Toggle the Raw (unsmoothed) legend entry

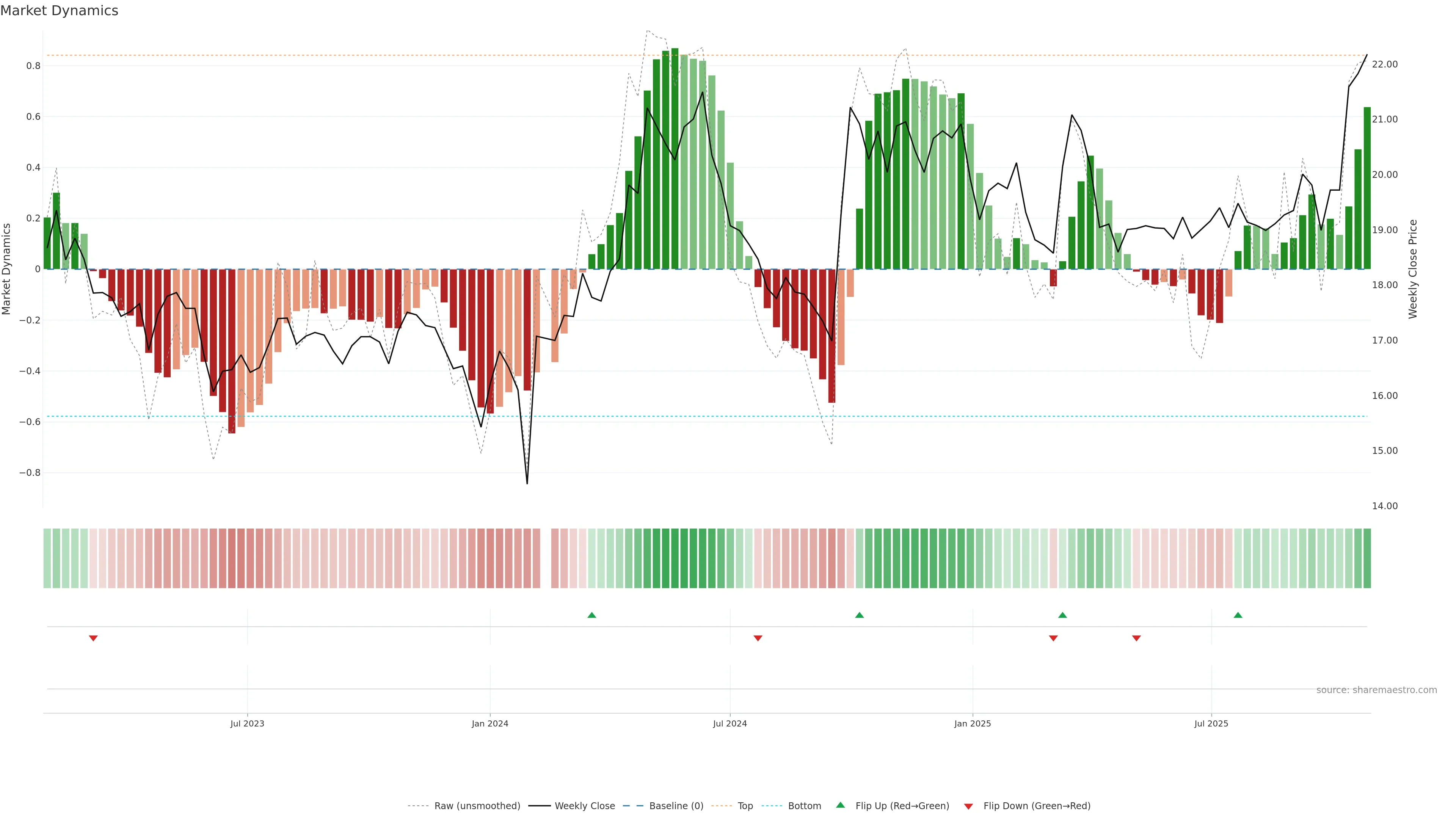point(477,806)
